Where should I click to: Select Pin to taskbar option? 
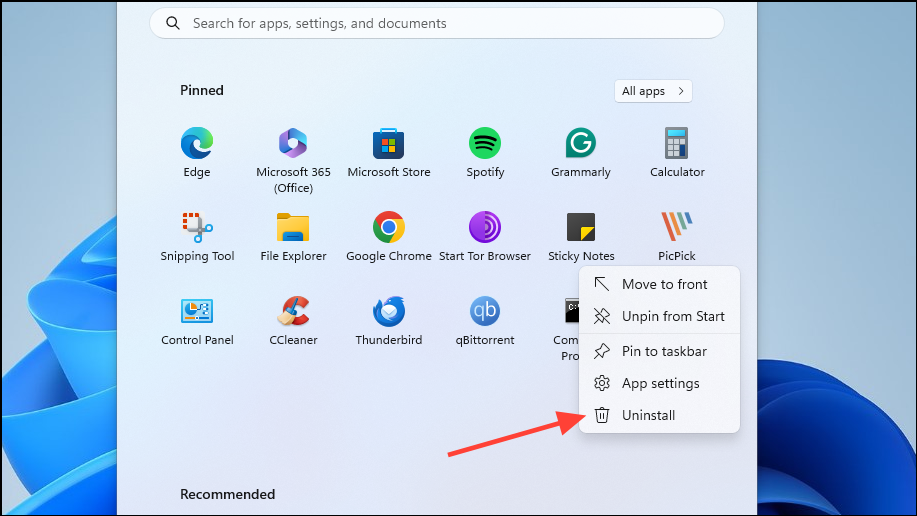(659, 352)
